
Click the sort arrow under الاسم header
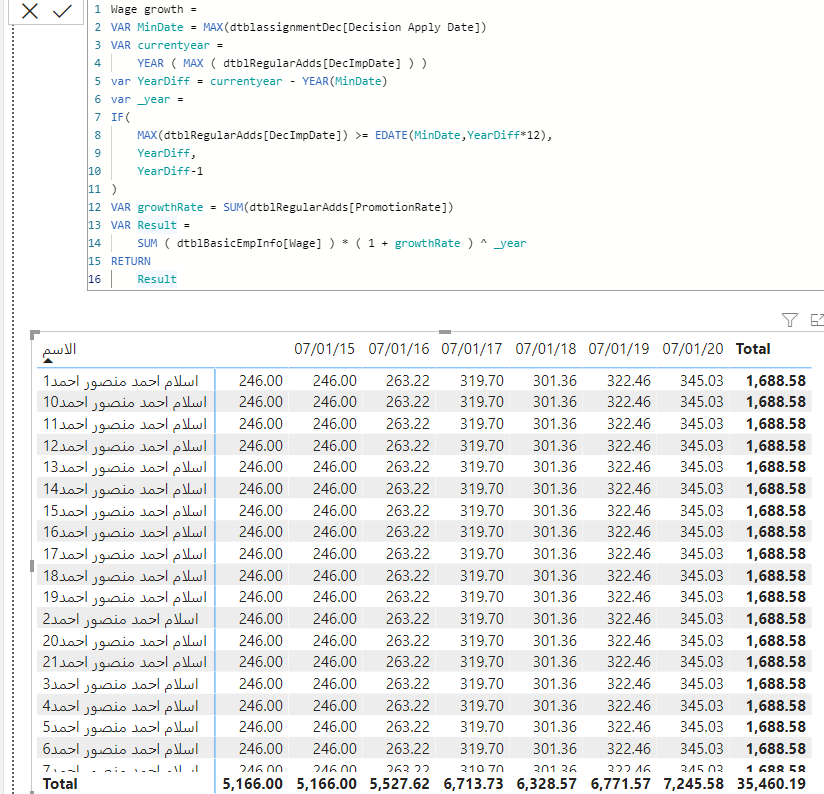tap(48, 360)
